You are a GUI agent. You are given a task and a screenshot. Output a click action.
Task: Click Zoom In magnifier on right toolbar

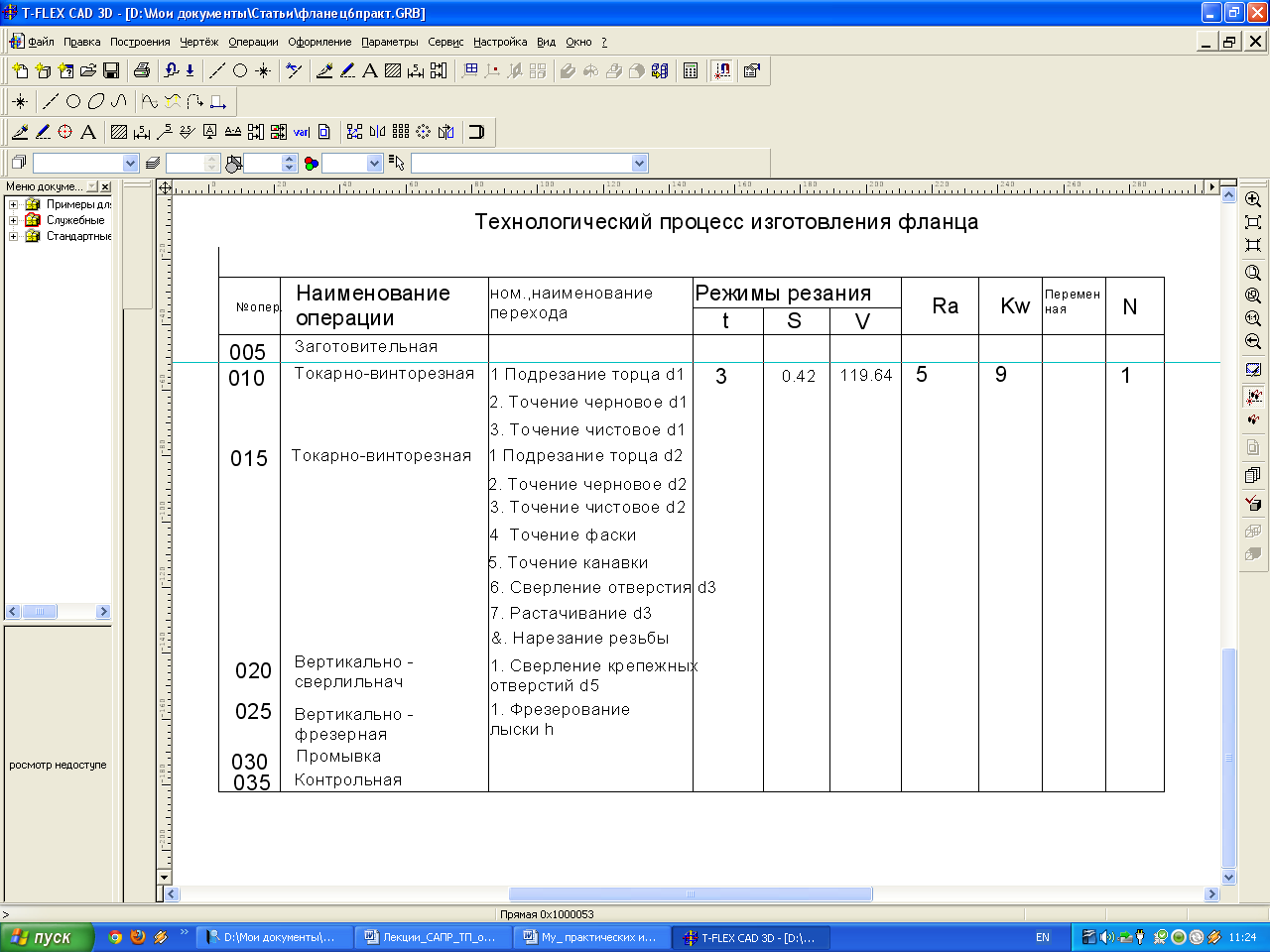coord(1253,199)
